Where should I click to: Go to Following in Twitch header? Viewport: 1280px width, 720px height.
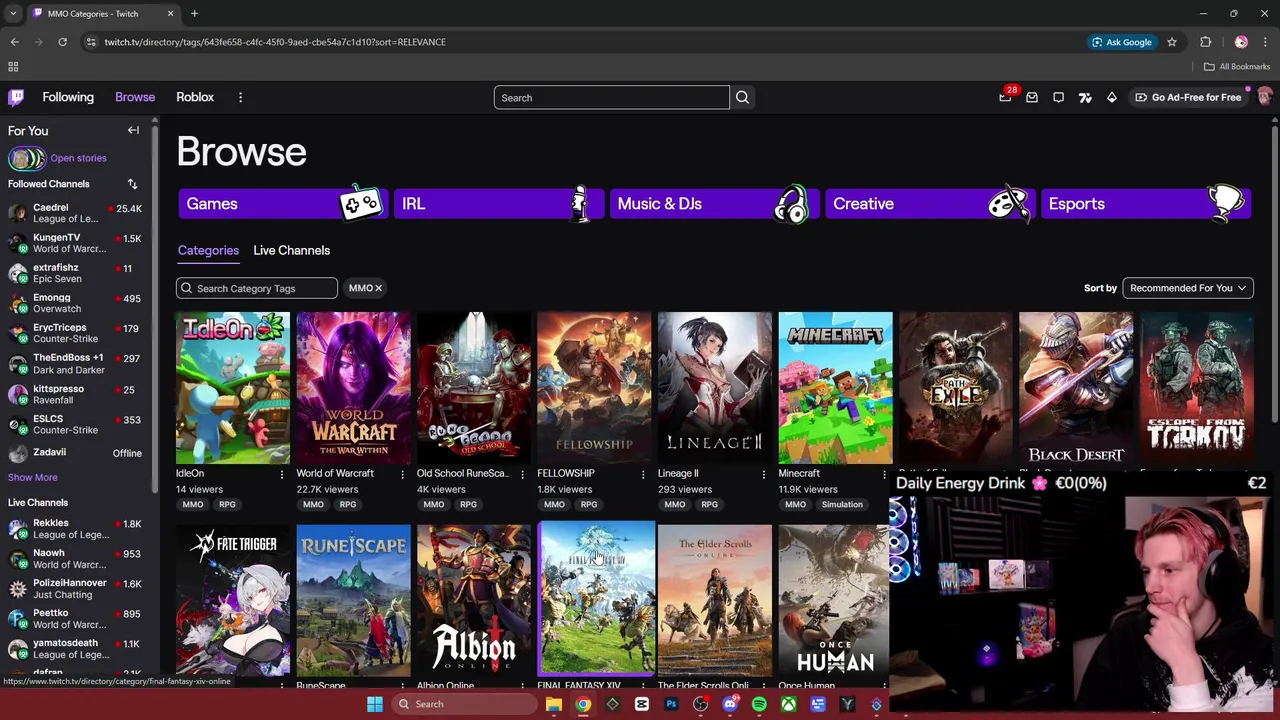point(68,97)
